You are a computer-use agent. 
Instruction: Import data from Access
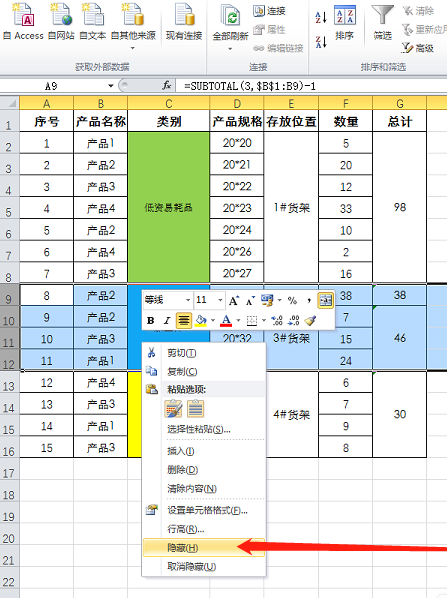24,22
